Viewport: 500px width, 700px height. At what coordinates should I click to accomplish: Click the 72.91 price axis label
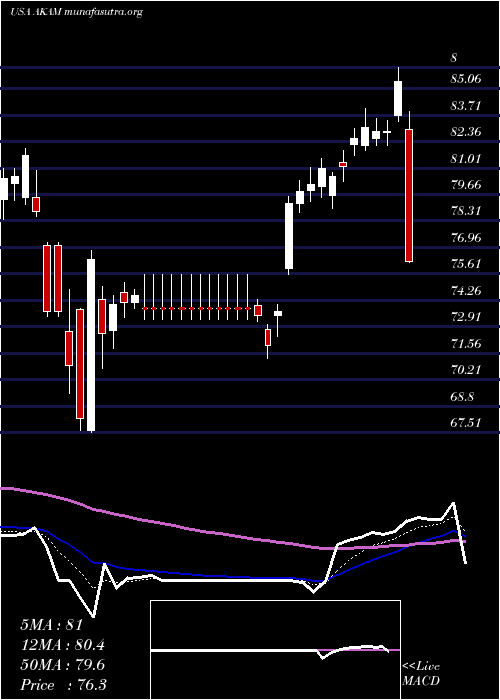tap(466, 317)
